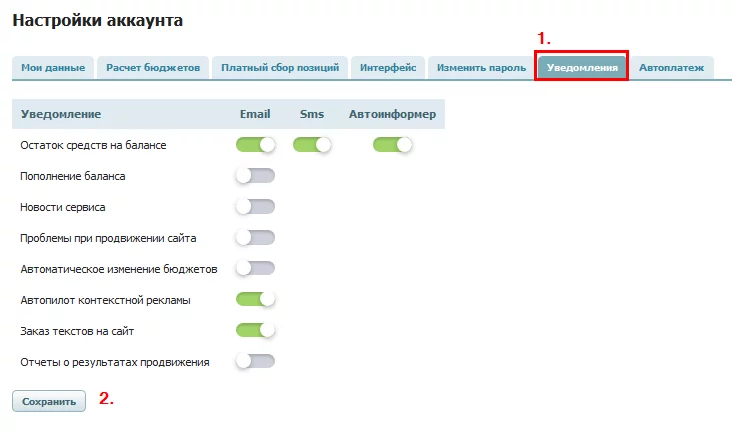
Task: Click Автопилот контекстной рекламы label
Action: 105,300
